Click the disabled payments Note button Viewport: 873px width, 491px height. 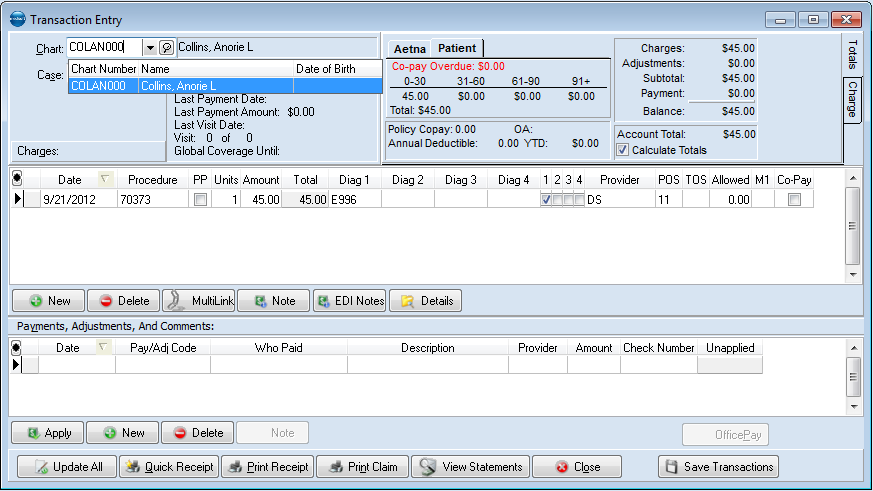click(x=272, y=433)
